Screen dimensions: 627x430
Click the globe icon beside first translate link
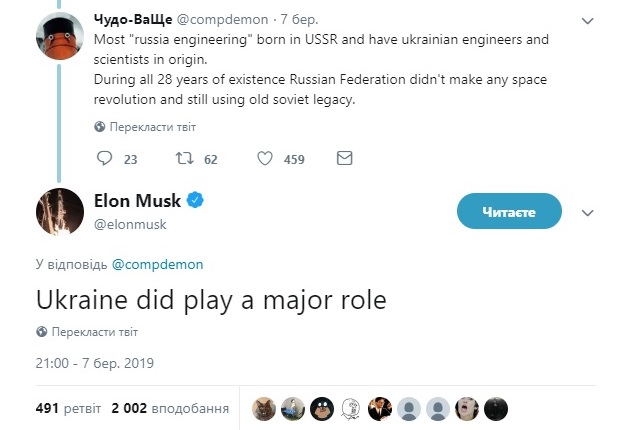coord(99,127)
